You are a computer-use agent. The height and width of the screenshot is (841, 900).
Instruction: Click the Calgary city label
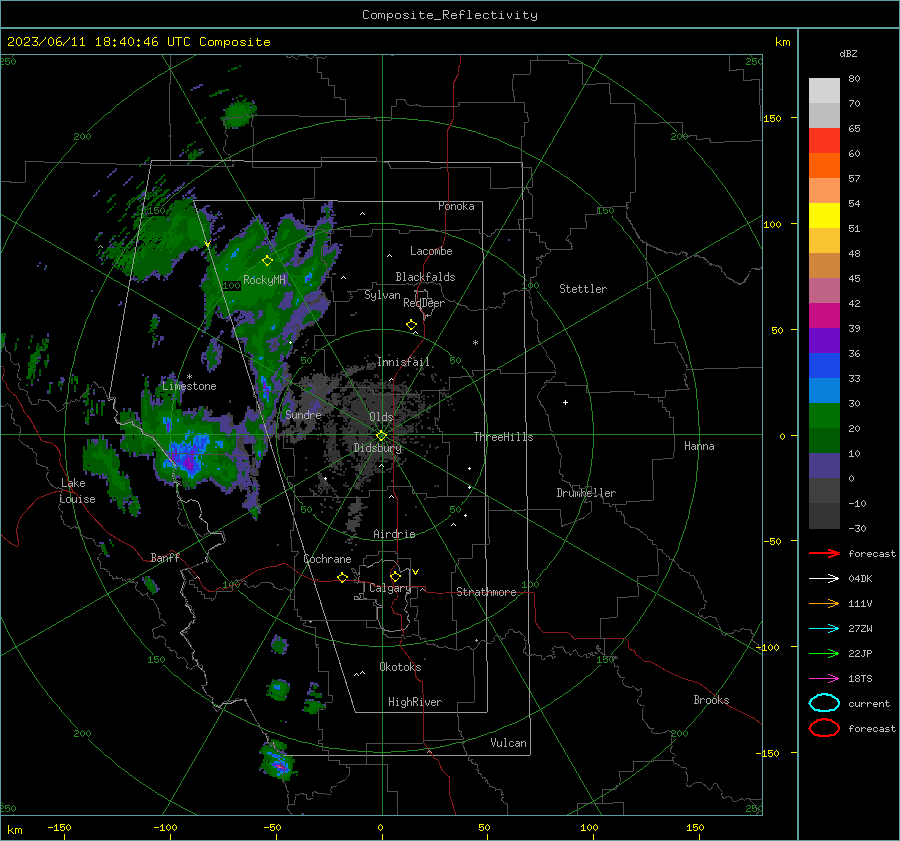(390, 588)
